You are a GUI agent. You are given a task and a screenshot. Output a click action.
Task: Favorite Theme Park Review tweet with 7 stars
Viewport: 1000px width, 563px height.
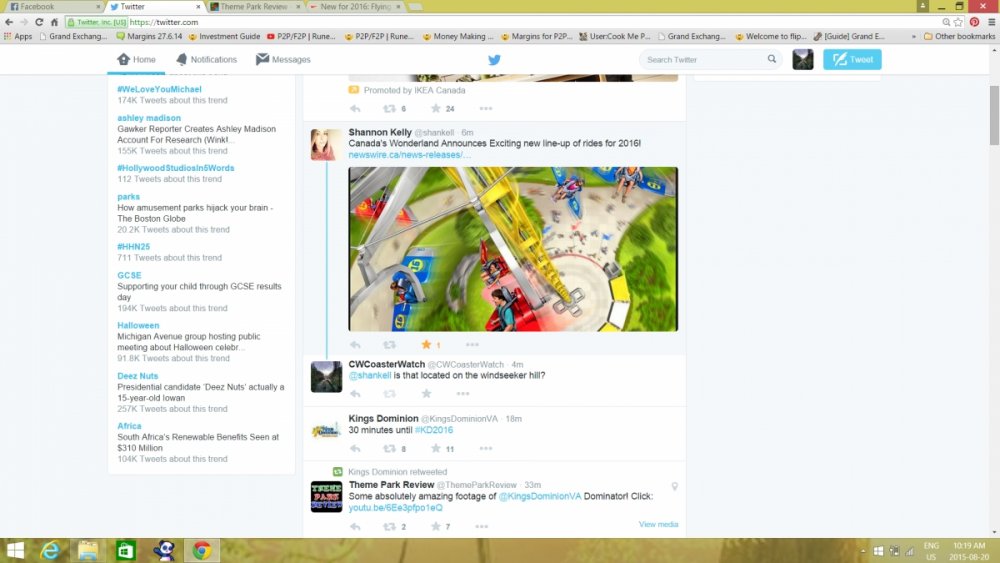[436, 527]
